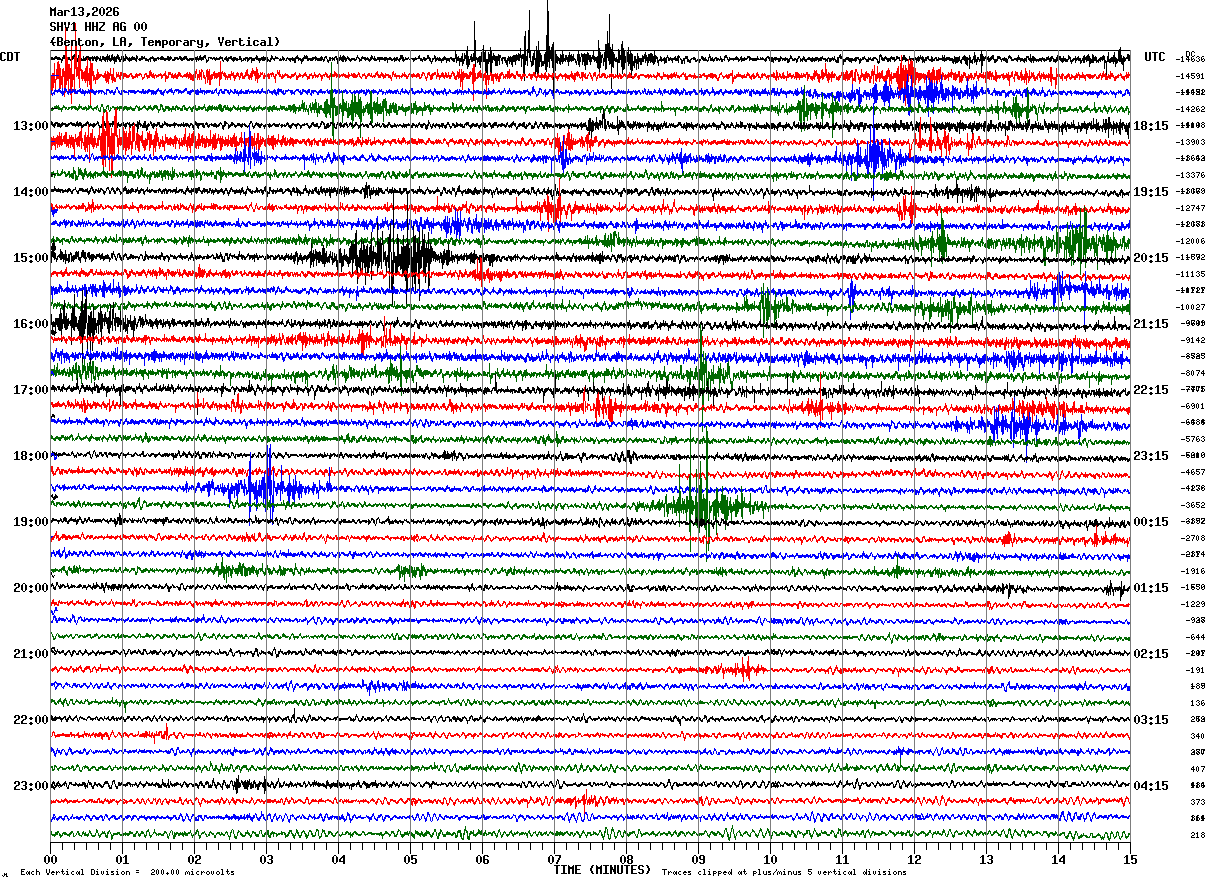1210x886 pixels.
Task: Click the date text Mar13,2026
Action: coord(84,12)
